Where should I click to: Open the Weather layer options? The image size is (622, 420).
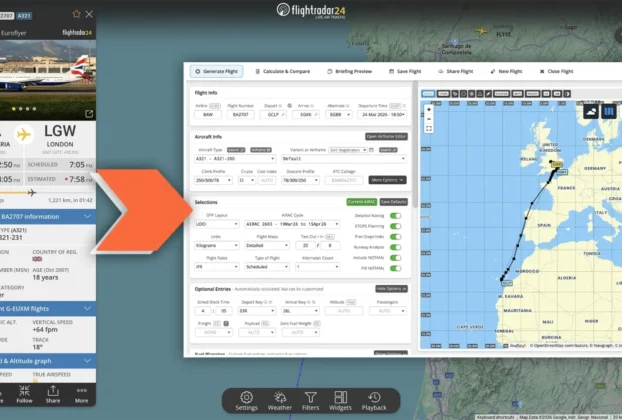pyautogui.click(x=279, y=400)
